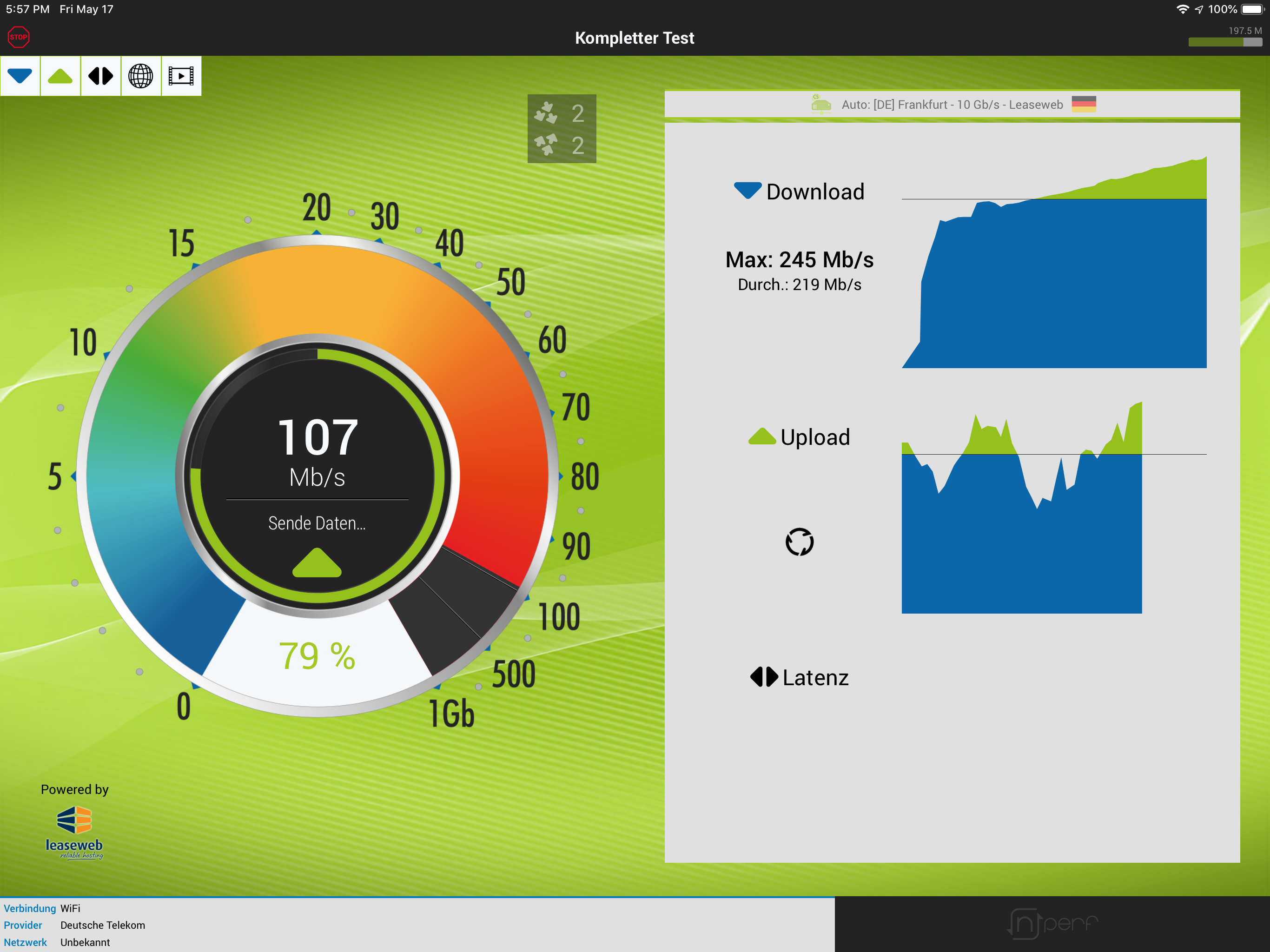Click the Latenz label

point(815,678)
